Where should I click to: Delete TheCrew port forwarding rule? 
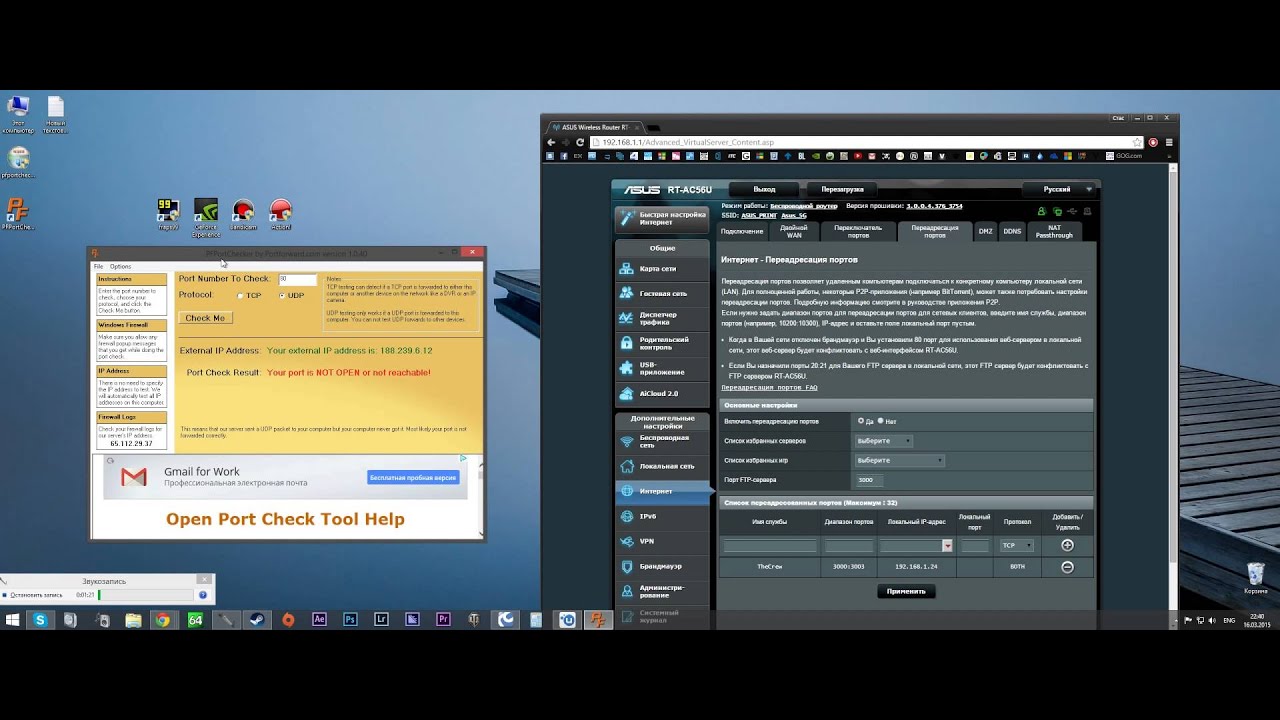1067,567
